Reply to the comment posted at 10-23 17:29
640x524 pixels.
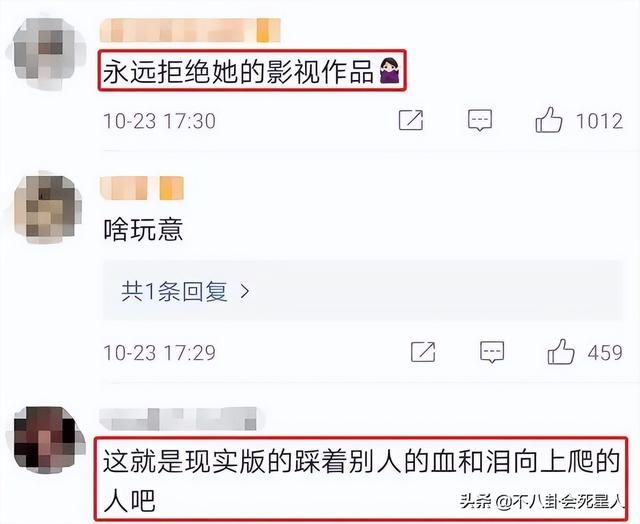click(x=492, y=352)
